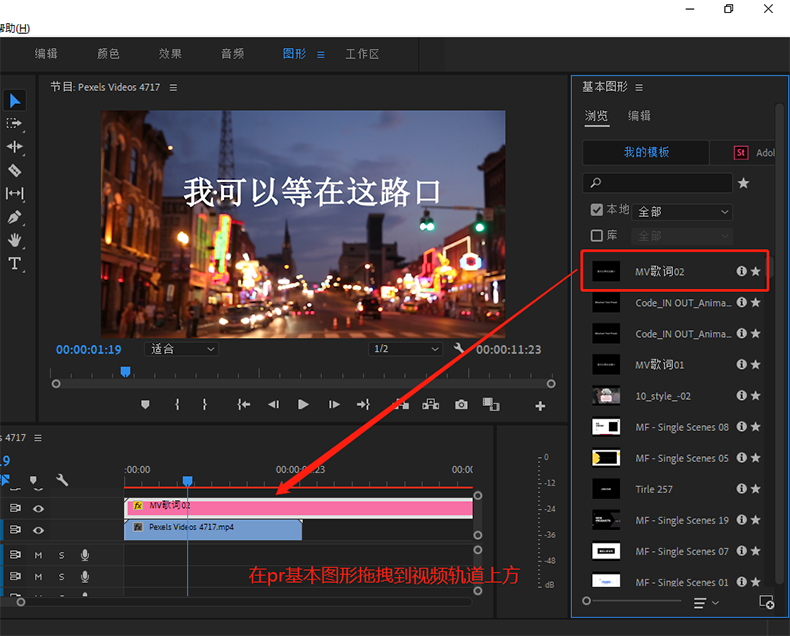
Task: Enable the 库 checkbox
Action: point(597,236)
